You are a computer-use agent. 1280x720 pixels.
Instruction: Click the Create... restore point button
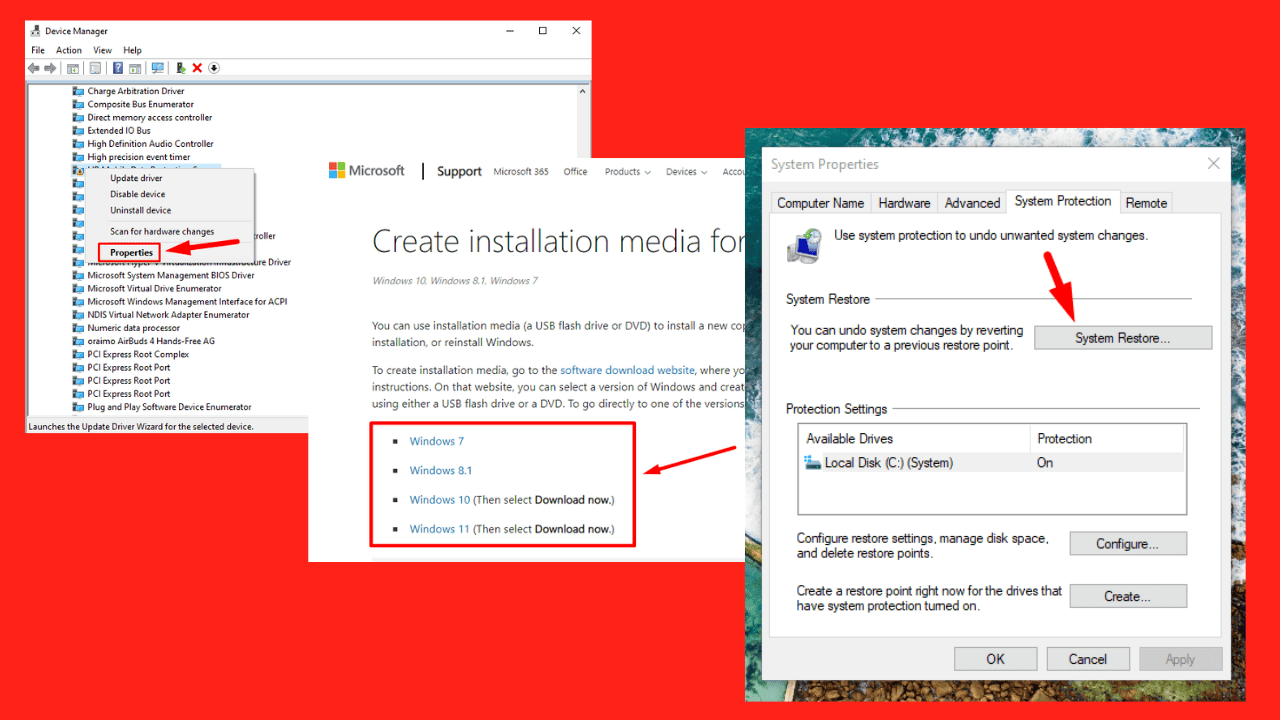tap(1127, 596)
